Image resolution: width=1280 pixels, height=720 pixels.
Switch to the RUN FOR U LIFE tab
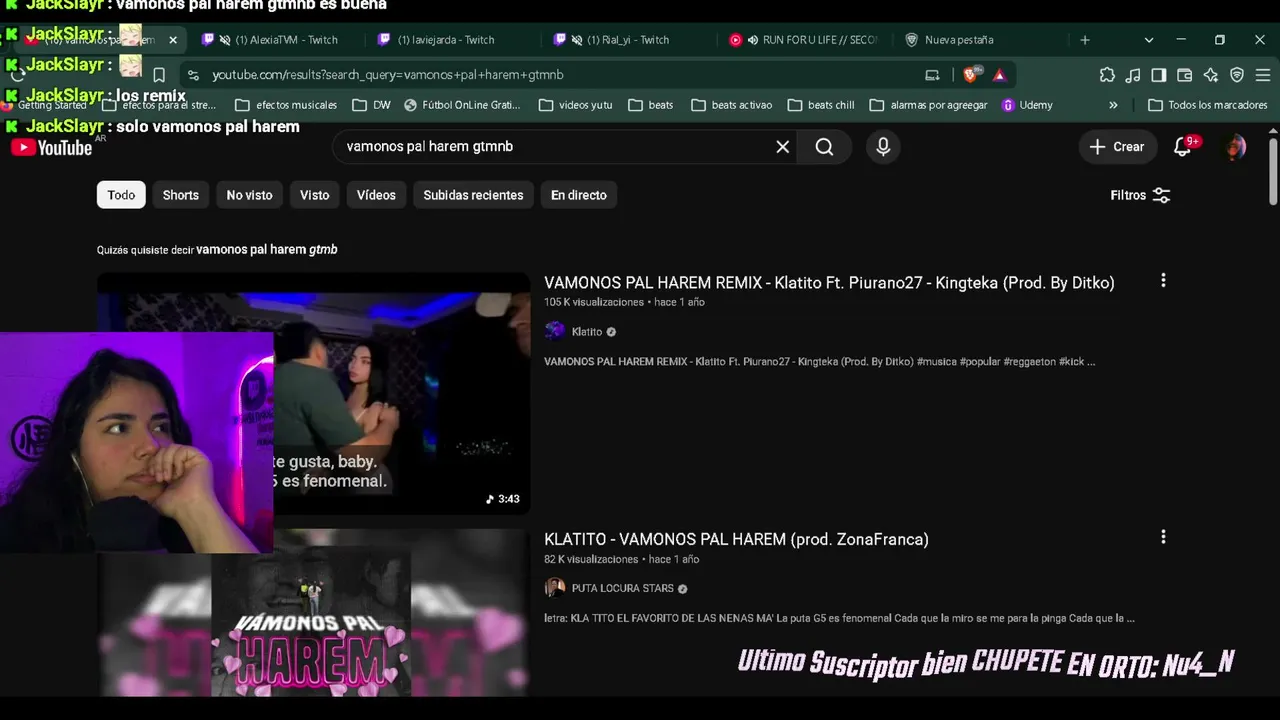click(x=806, y=40)
